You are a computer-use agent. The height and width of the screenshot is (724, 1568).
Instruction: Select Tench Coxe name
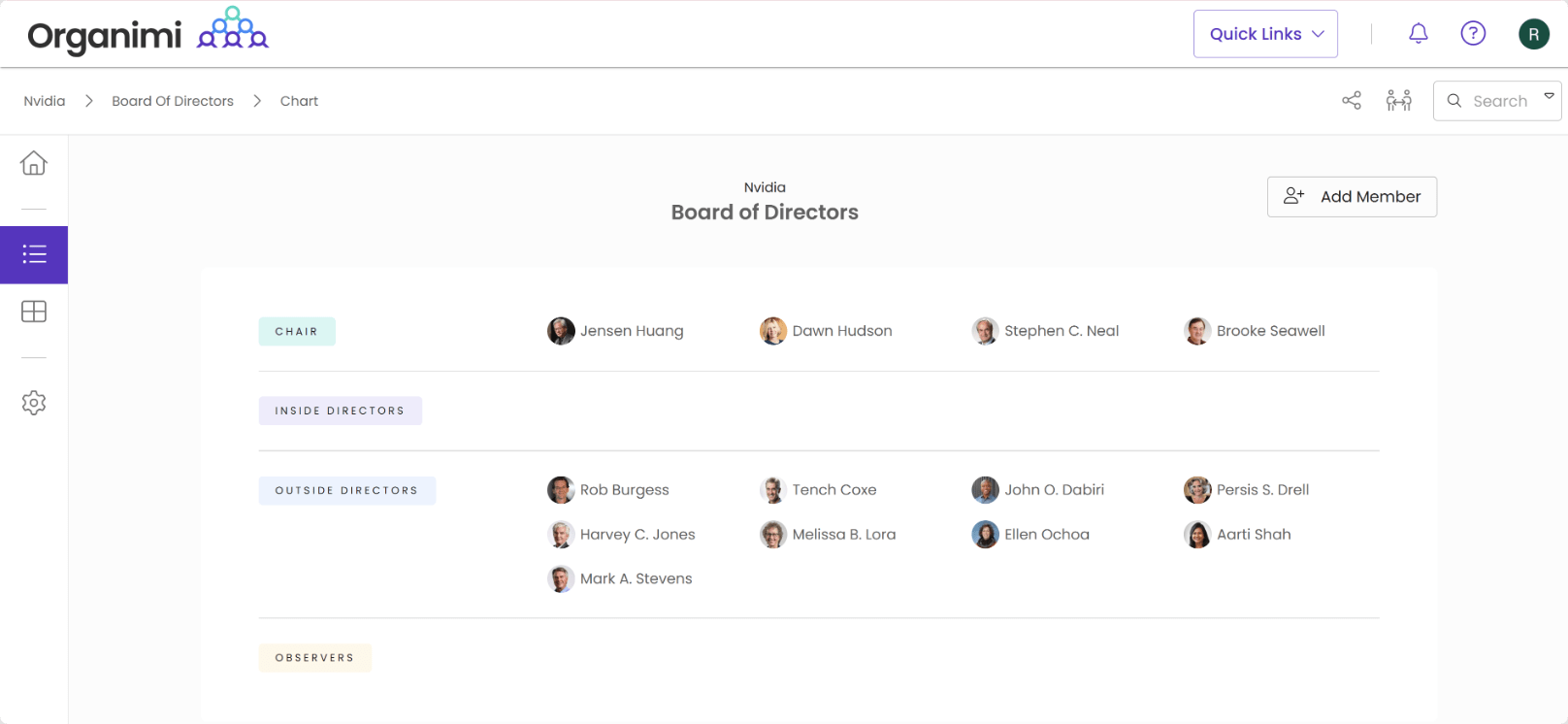(834, 490)
